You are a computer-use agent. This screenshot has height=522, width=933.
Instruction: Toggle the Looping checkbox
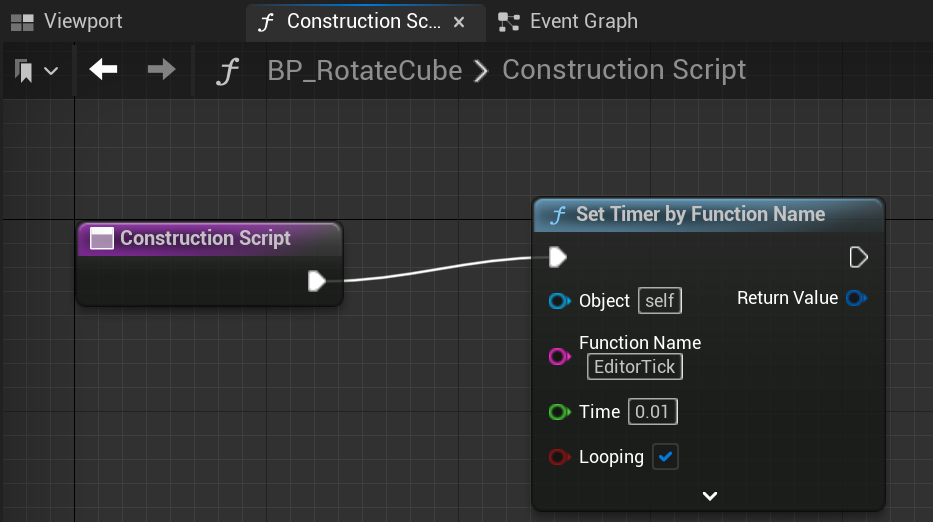coord(665,457)
